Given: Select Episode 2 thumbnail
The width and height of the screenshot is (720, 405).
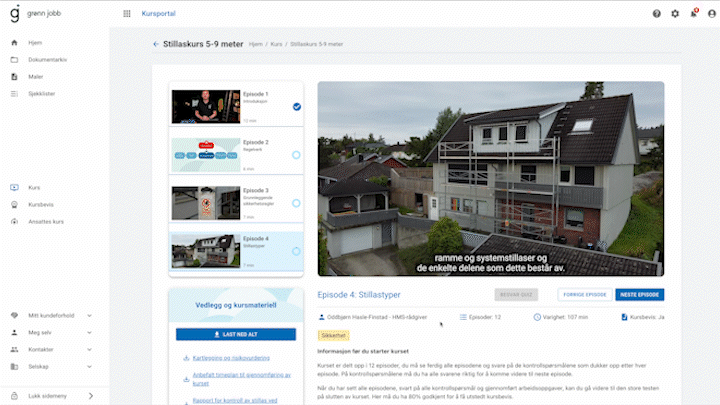Looking at the screenshot, I should click(206, 155).
